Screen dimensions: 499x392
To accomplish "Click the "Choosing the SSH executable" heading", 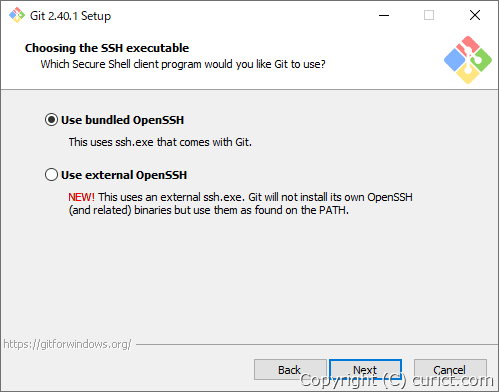I will (x=107, y=48).
